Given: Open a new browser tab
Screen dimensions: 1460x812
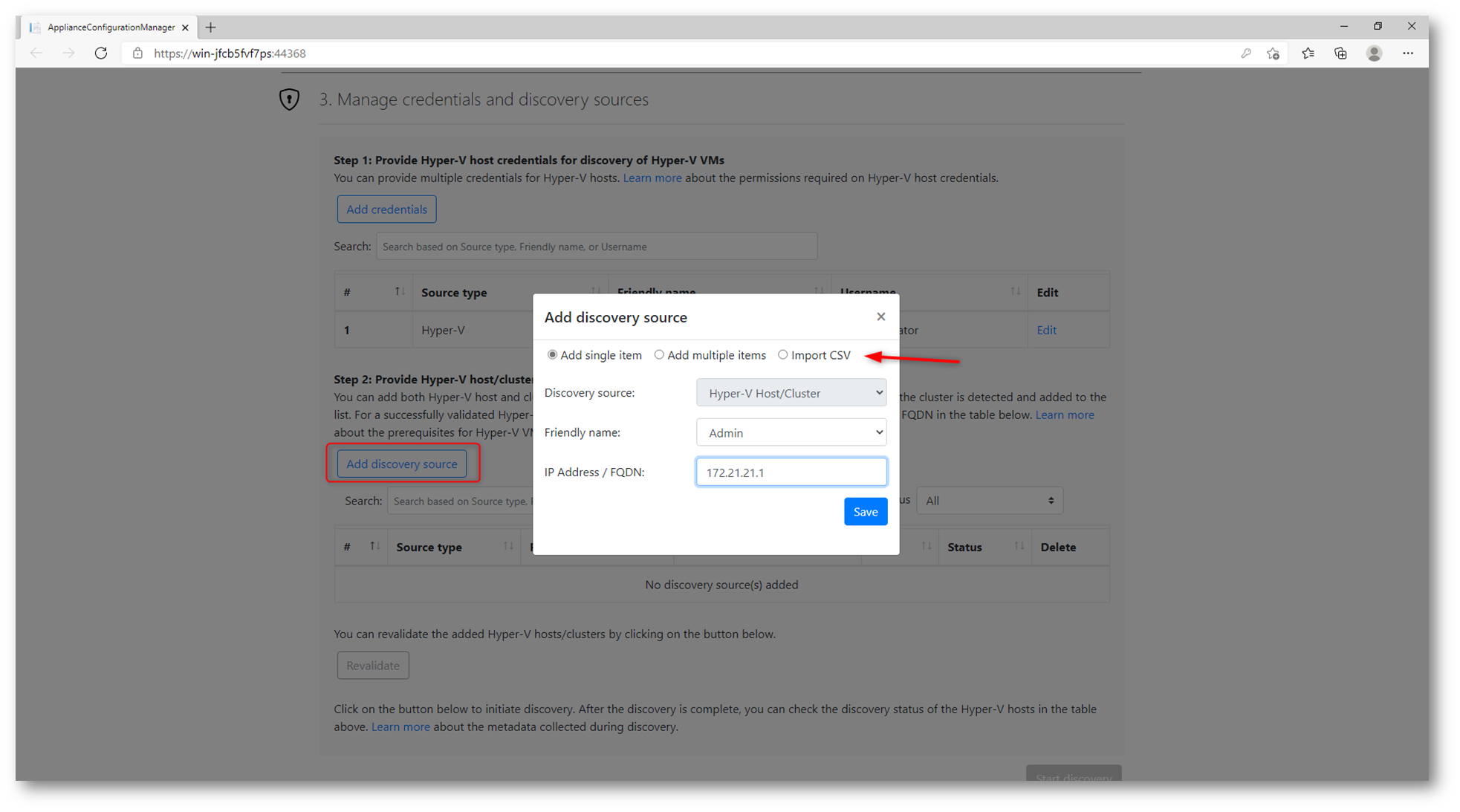Looking at the screenshot, I should pyautogui.click(x=211, y=27).
